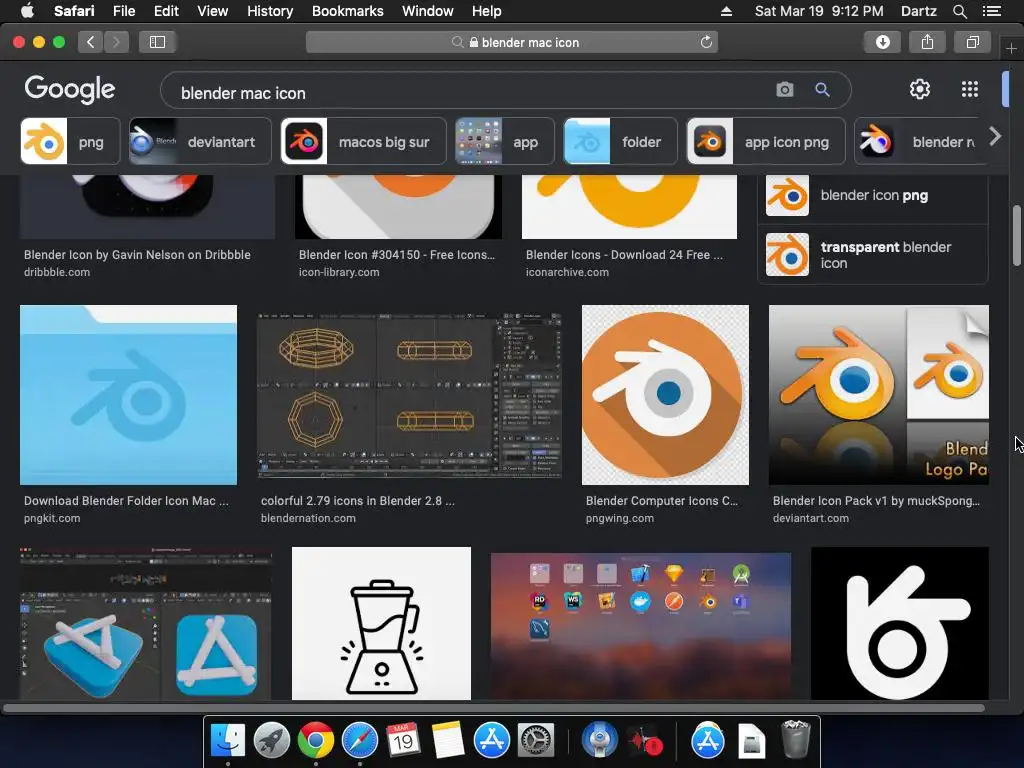Open related search transparent blender icon

click(873, 255)
